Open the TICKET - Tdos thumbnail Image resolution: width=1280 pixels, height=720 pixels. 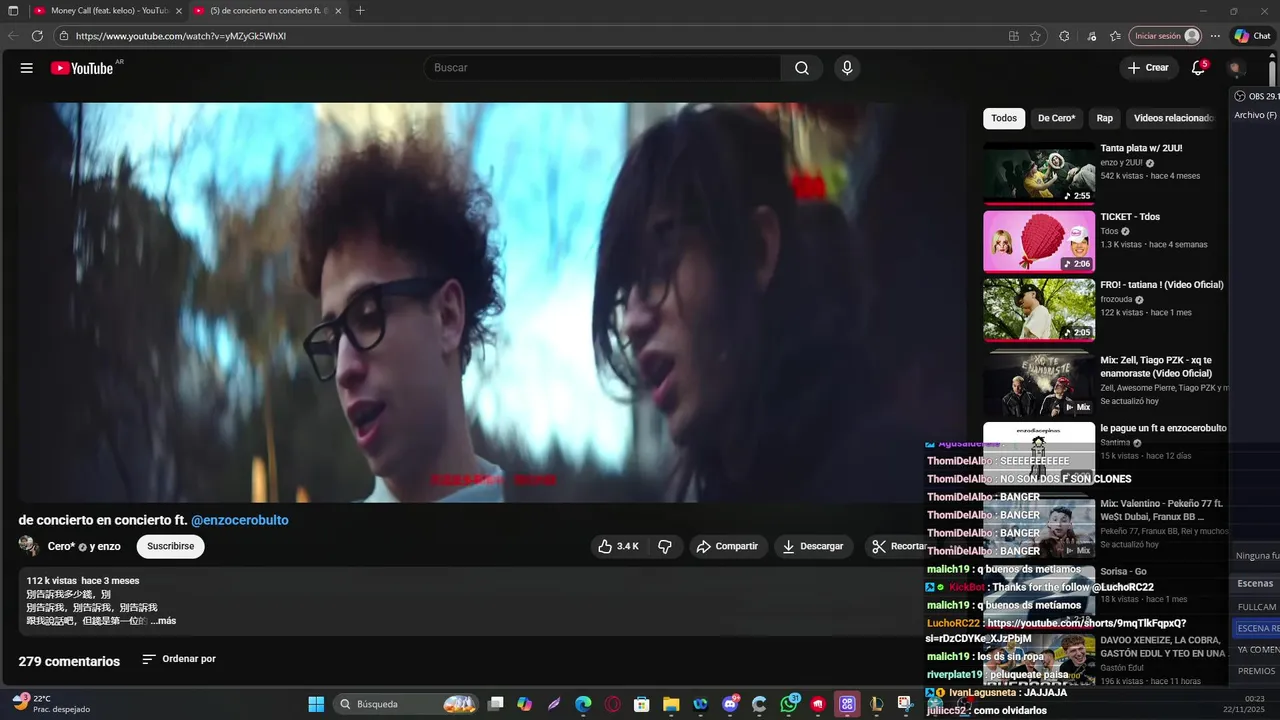[1039, 241]
